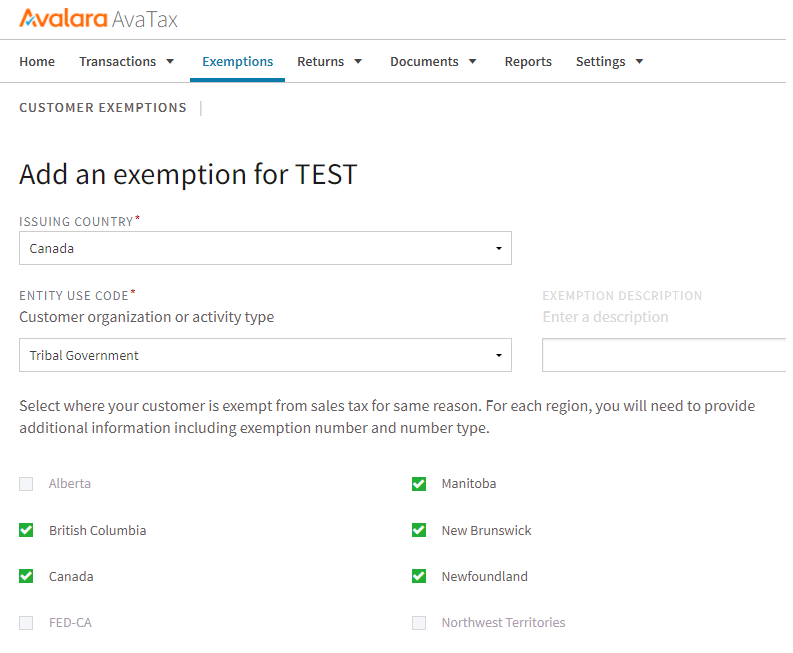Uncheck the British Columbia checkbox

click(x=26, y=530)
